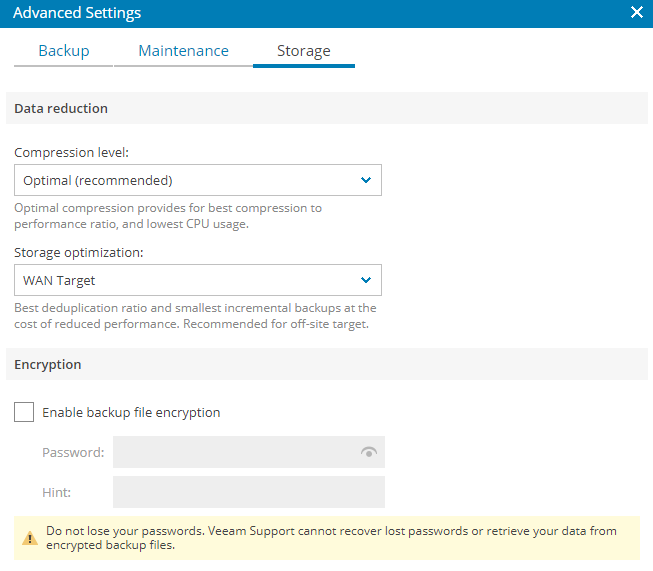Select the Storage tab
Image resolution: width=653 pixels, height=571 pixels.
tap(304, 51)
